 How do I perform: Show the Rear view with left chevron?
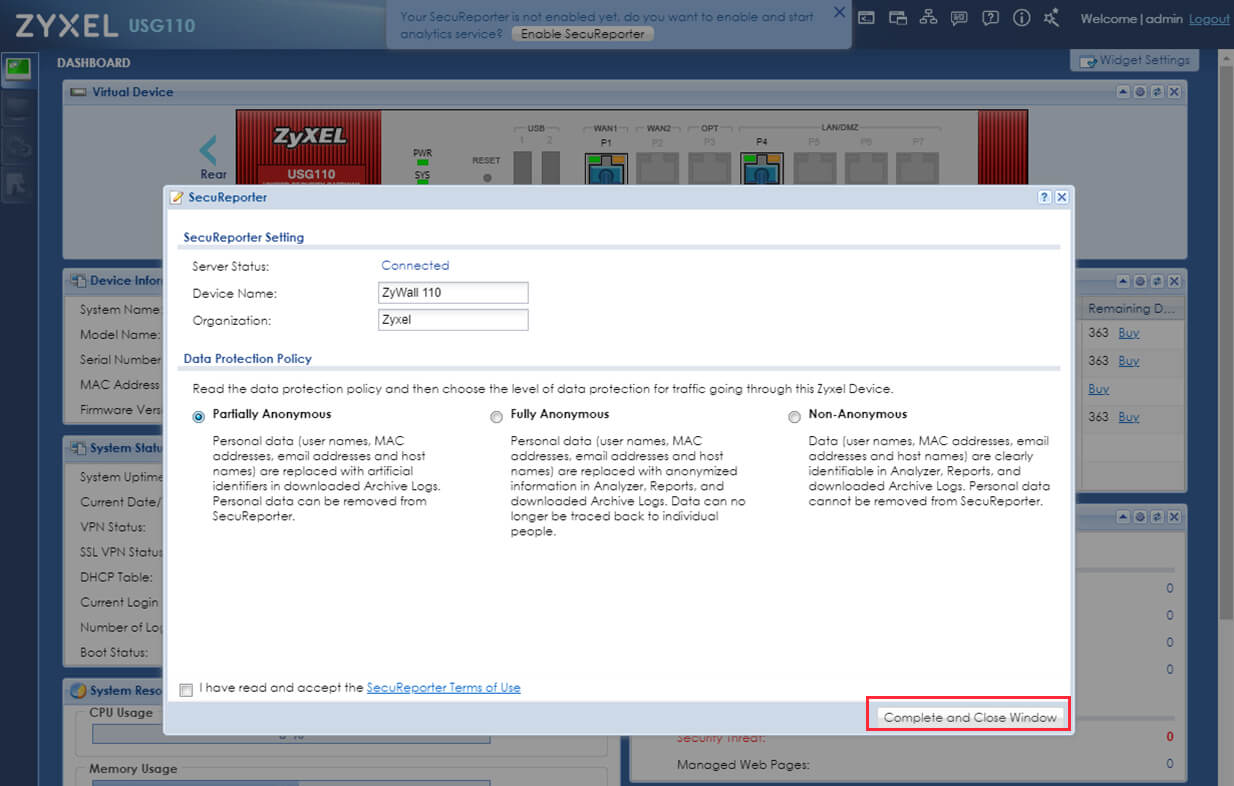pos(208,151)
